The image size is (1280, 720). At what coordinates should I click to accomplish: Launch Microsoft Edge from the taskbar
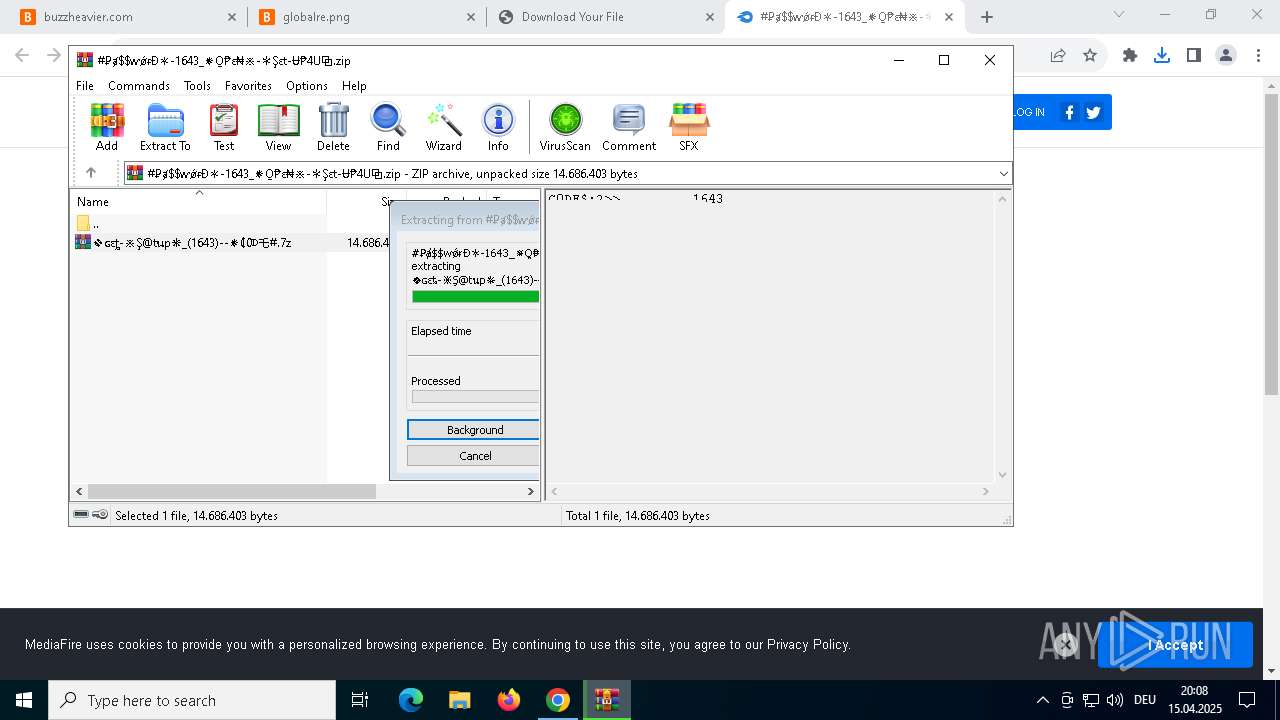(411, 700)
